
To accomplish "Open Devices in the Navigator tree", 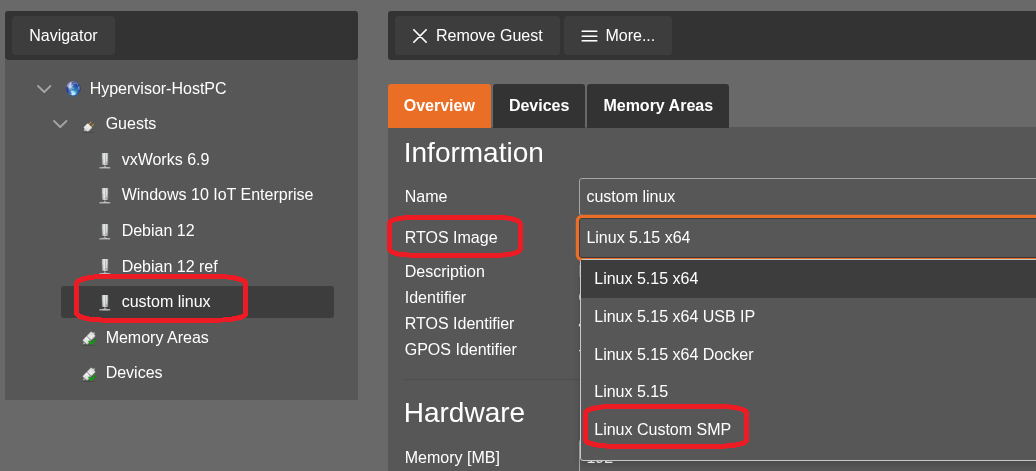I will click(134, 373).
